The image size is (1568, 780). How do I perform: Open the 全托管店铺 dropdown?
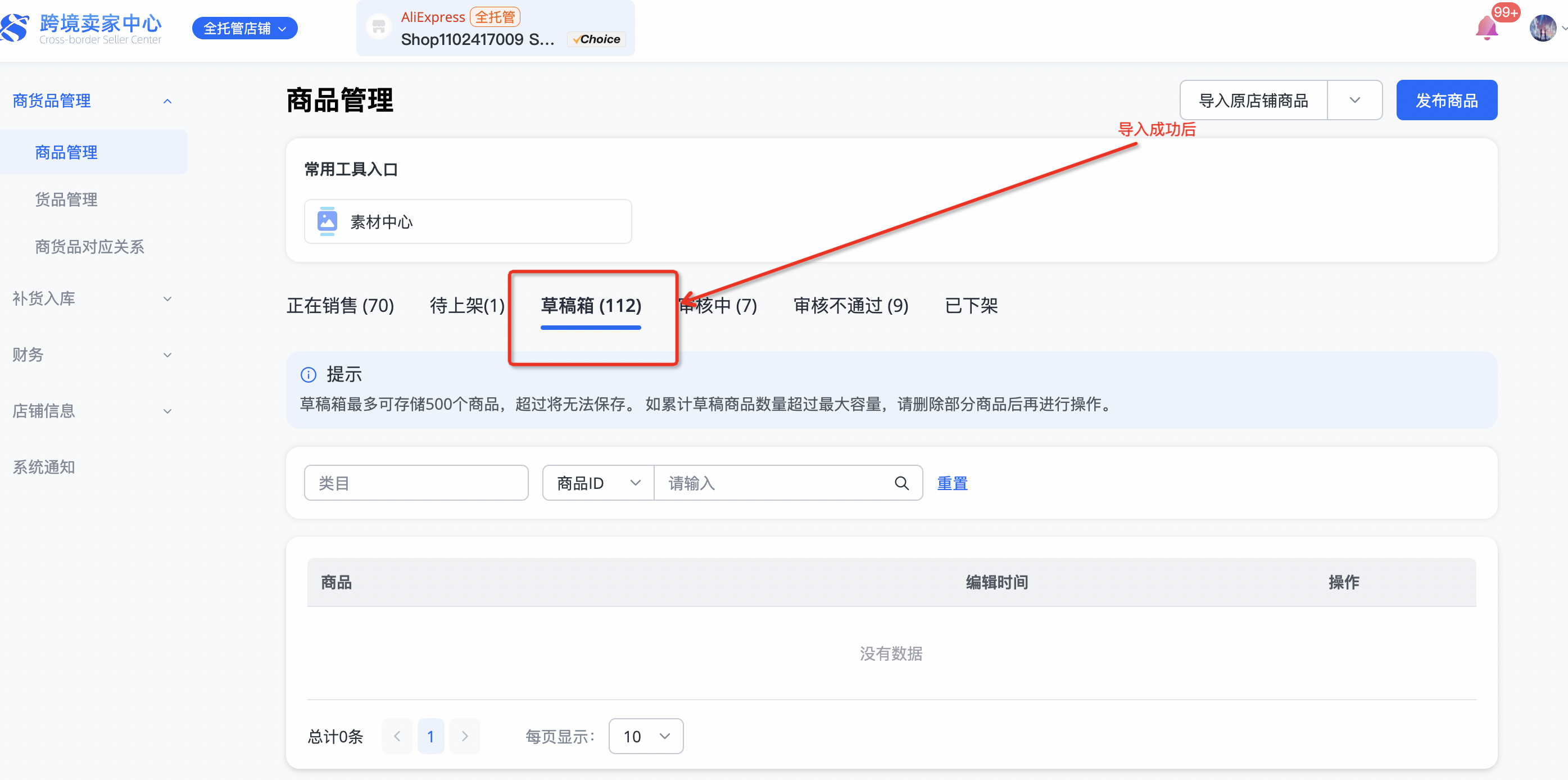(244, 28)
